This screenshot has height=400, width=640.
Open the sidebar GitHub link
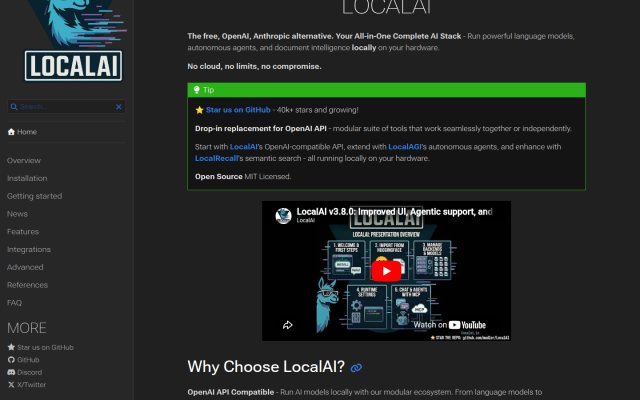(28, 360)
